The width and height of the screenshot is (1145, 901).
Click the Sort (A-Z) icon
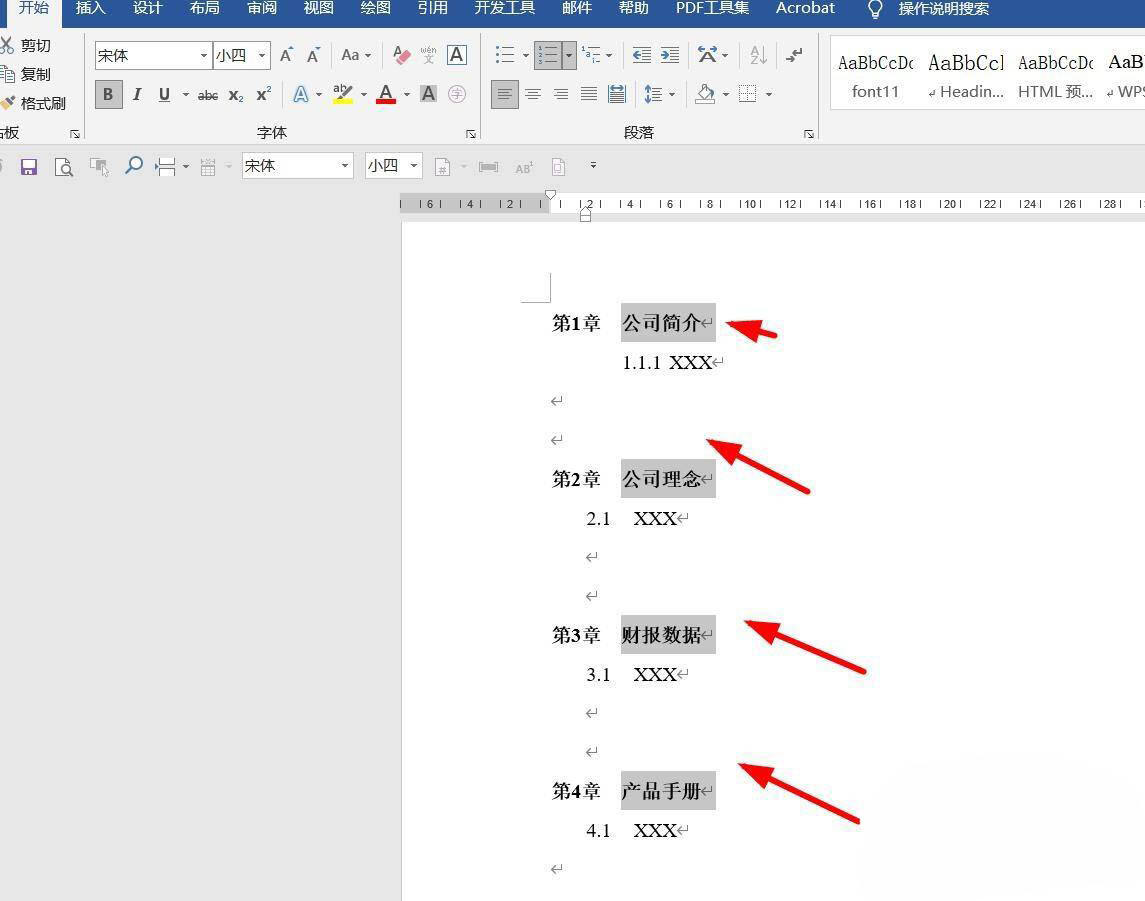[759, 55]
